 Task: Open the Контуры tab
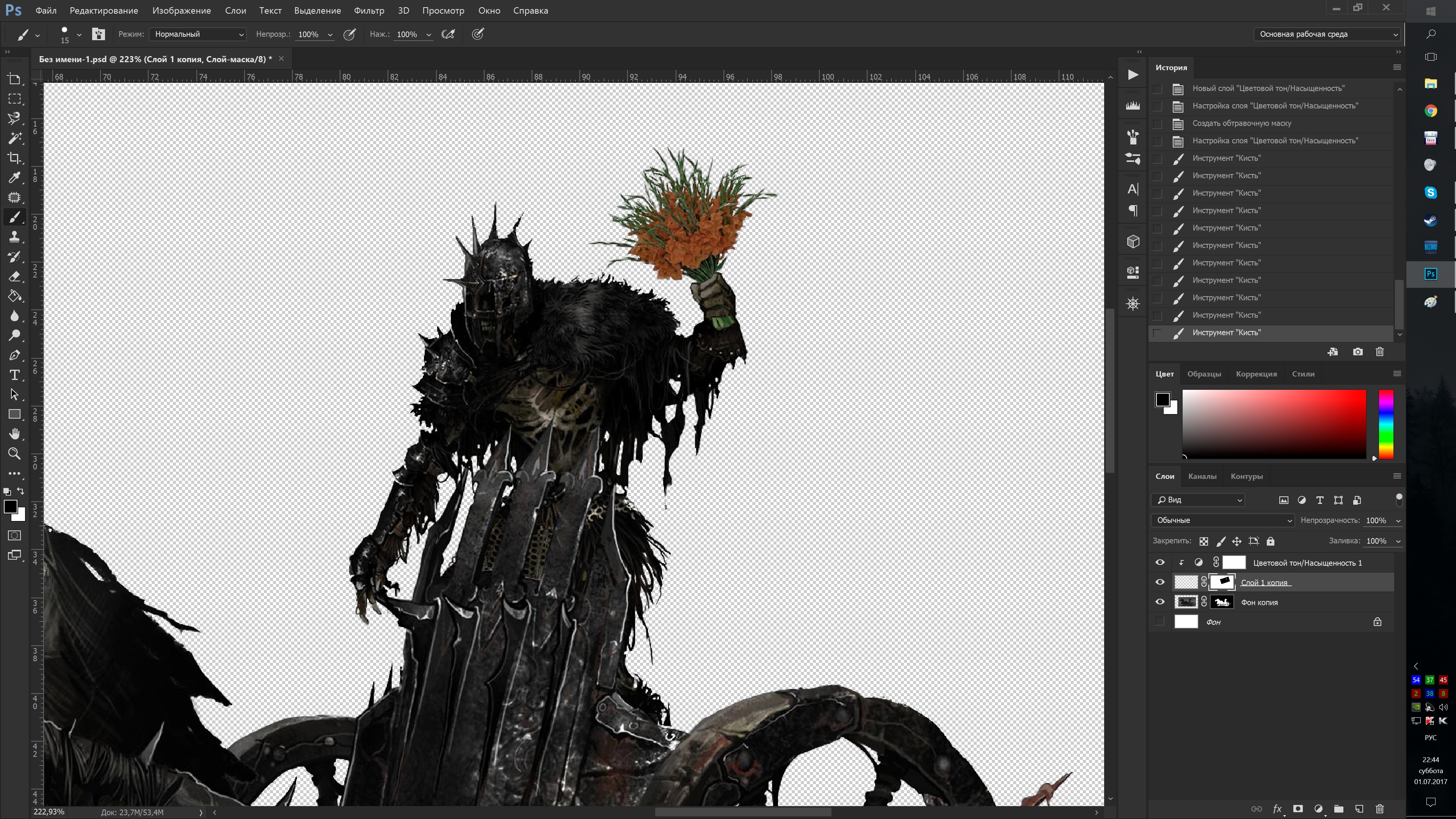click(1246, 476)
